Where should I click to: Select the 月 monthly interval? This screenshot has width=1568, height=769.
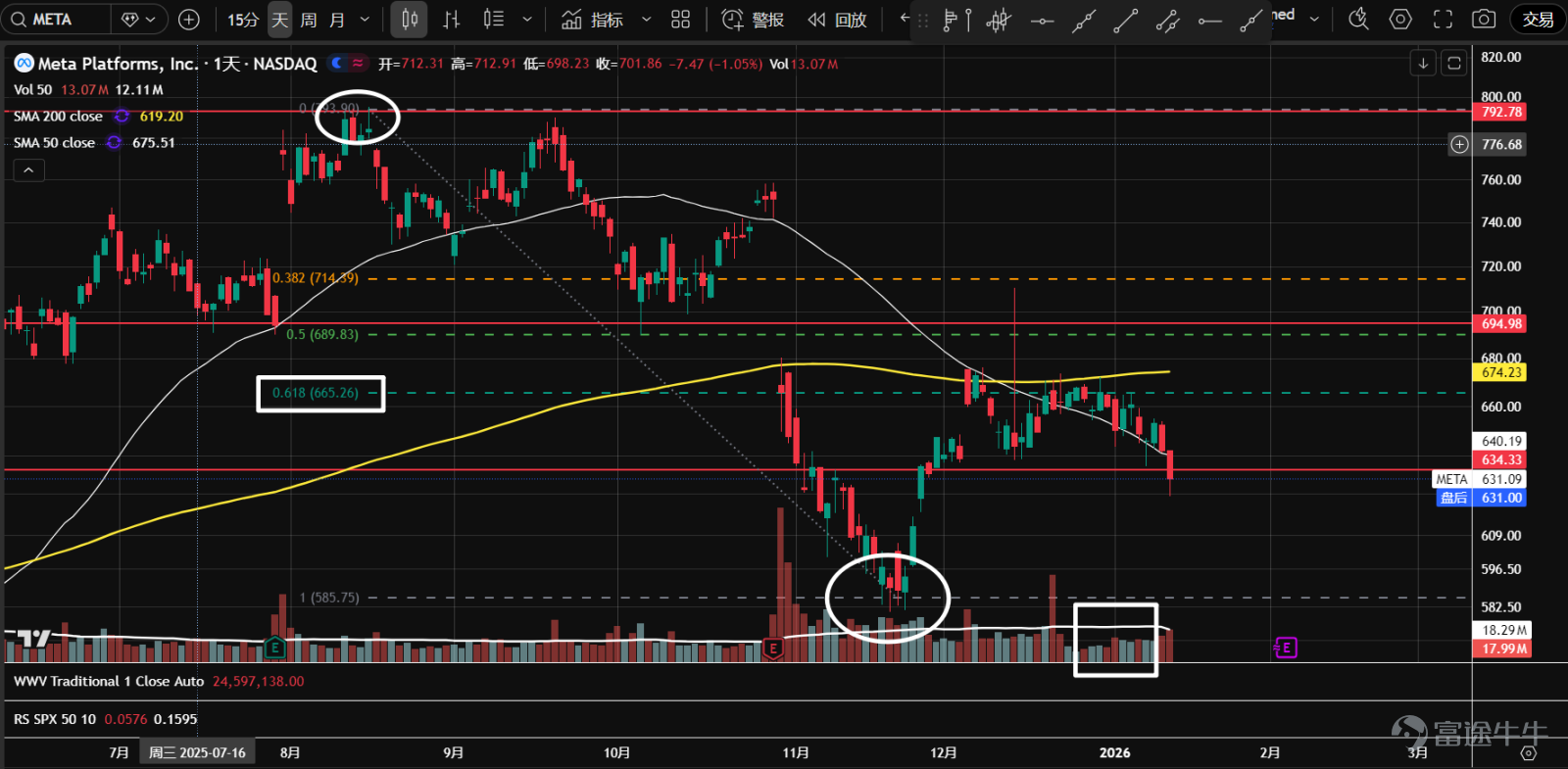pyautogui.click(x=337, y=20)
